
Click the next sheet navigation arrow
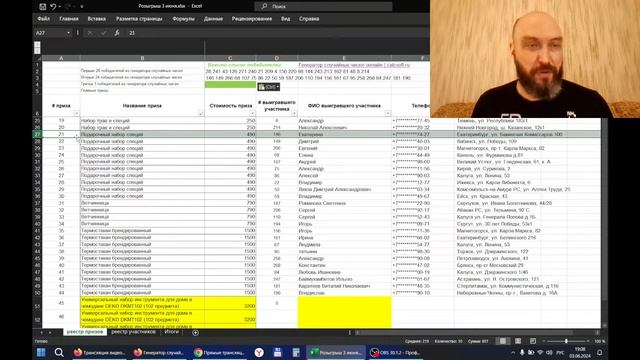pyautogui.click(x=50, y=333)
